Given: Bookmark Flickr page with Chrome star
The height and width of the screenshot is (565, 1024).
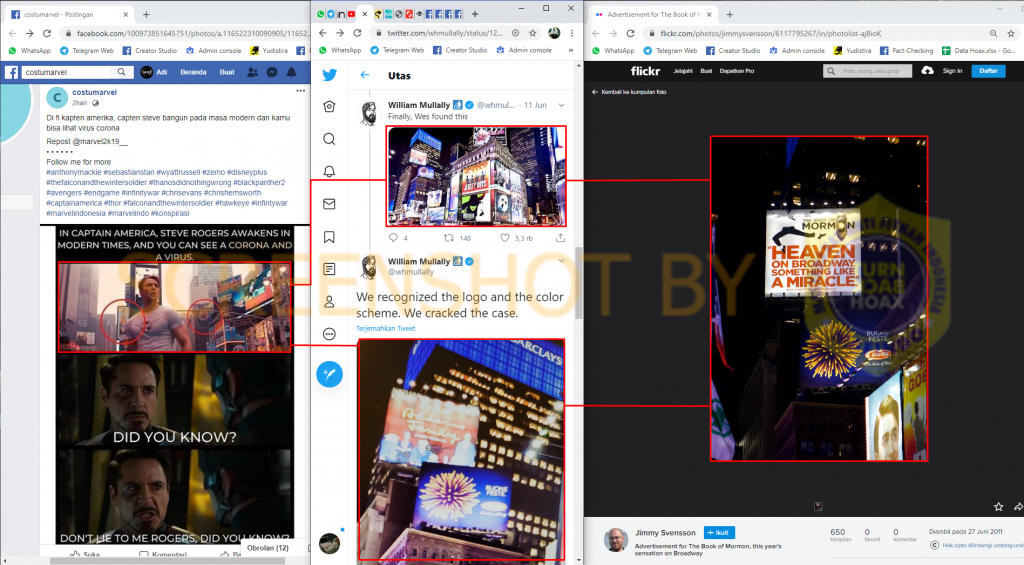Looking at the screenshot, I should [1011, 33].
